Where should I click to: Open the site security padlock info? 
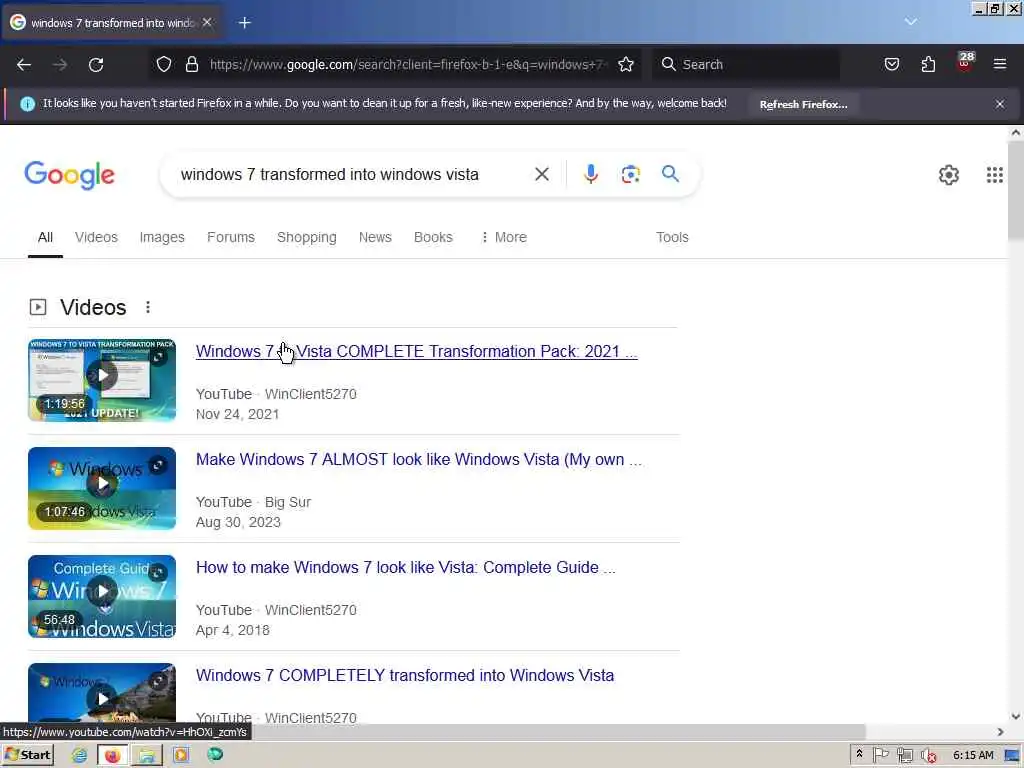coord(191,64)
